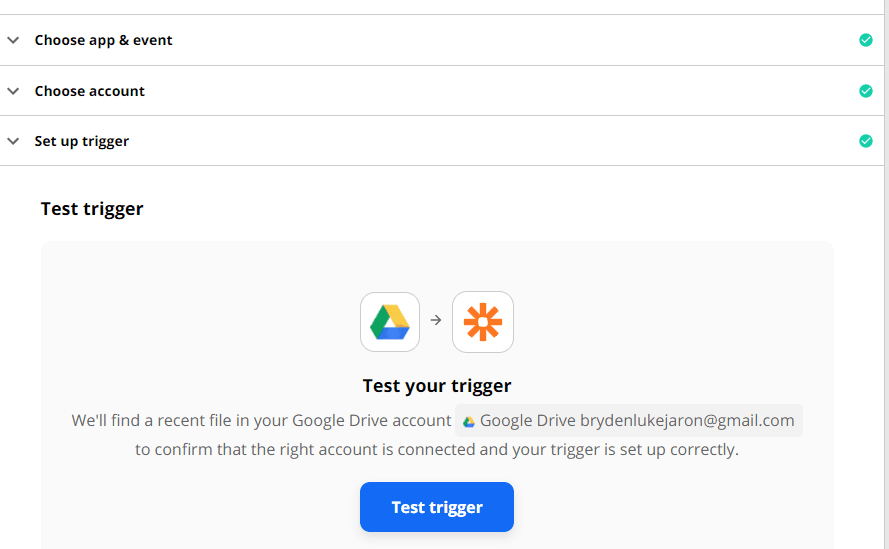Open the Choose app & event section title

(x=103, y=40)
